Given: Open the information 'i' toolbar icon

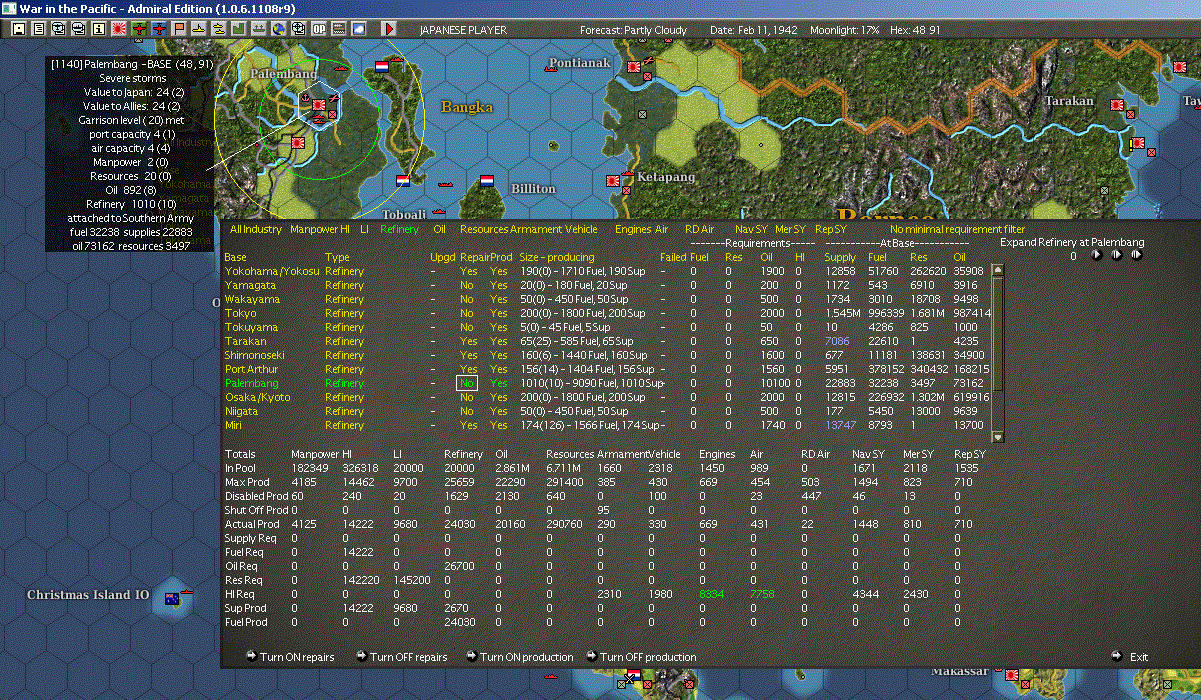Looking at the screenshot, I should tap(98, 30).
